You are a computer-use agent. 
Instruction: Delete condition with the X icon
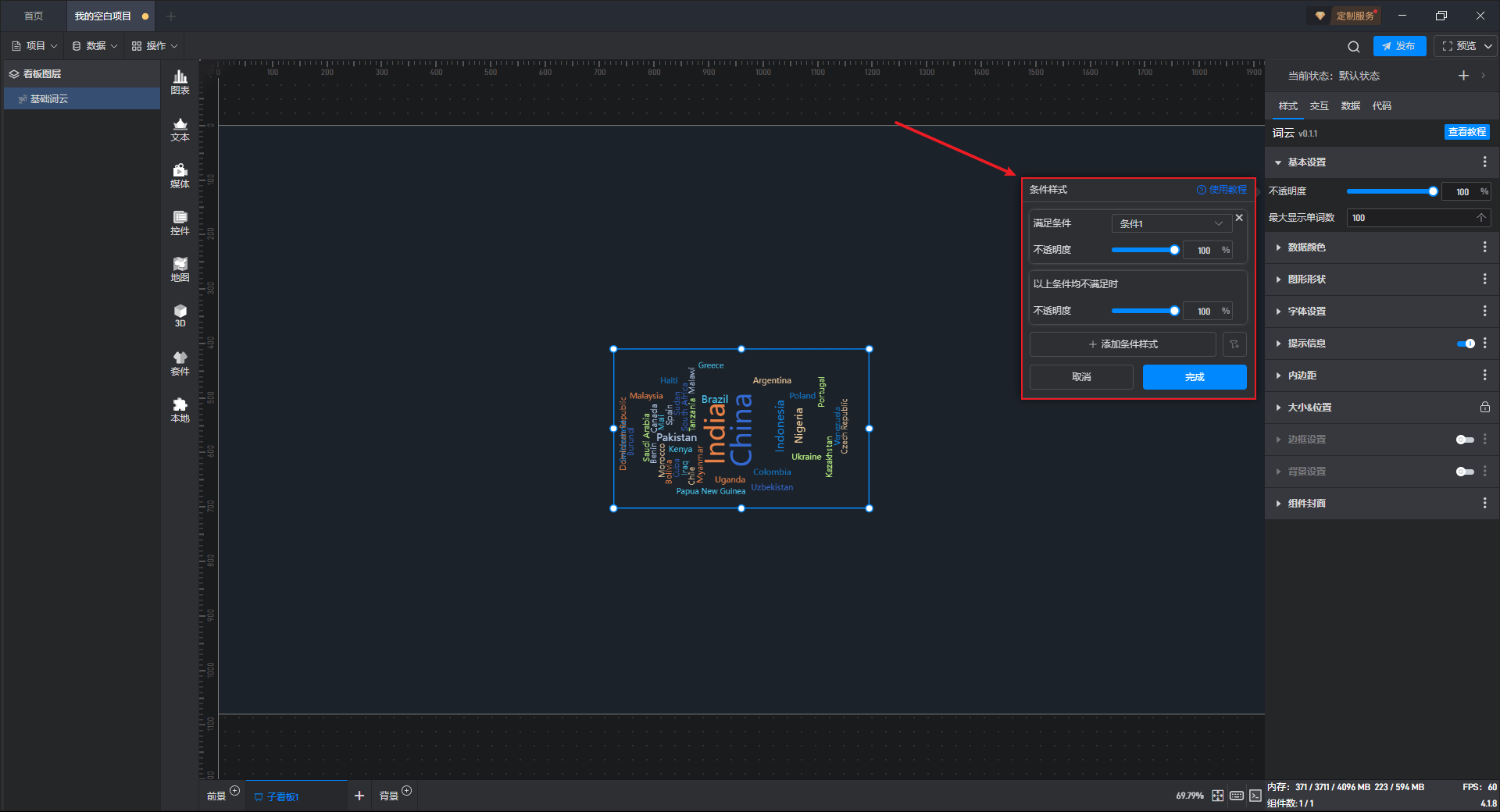coord(1239,218)
